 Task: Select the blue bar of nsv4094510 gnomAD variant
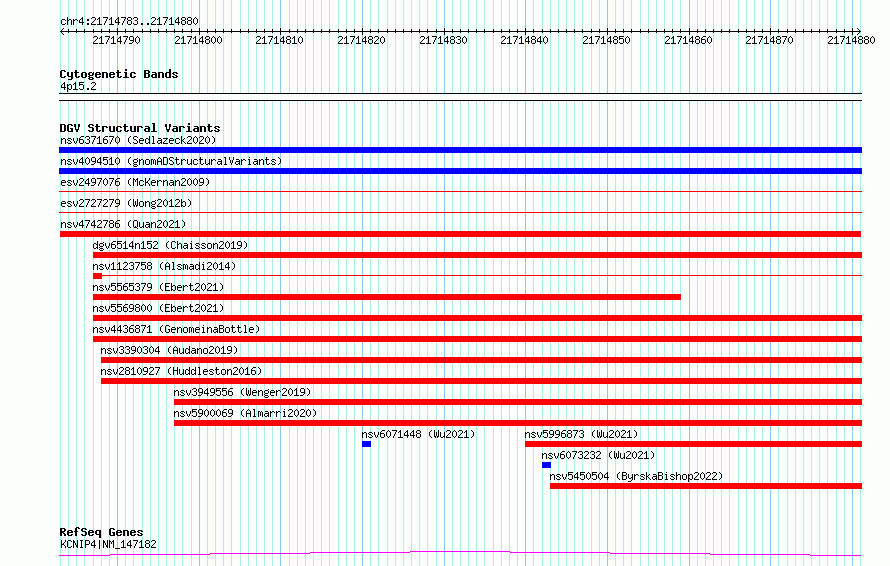tap(460, 171)
